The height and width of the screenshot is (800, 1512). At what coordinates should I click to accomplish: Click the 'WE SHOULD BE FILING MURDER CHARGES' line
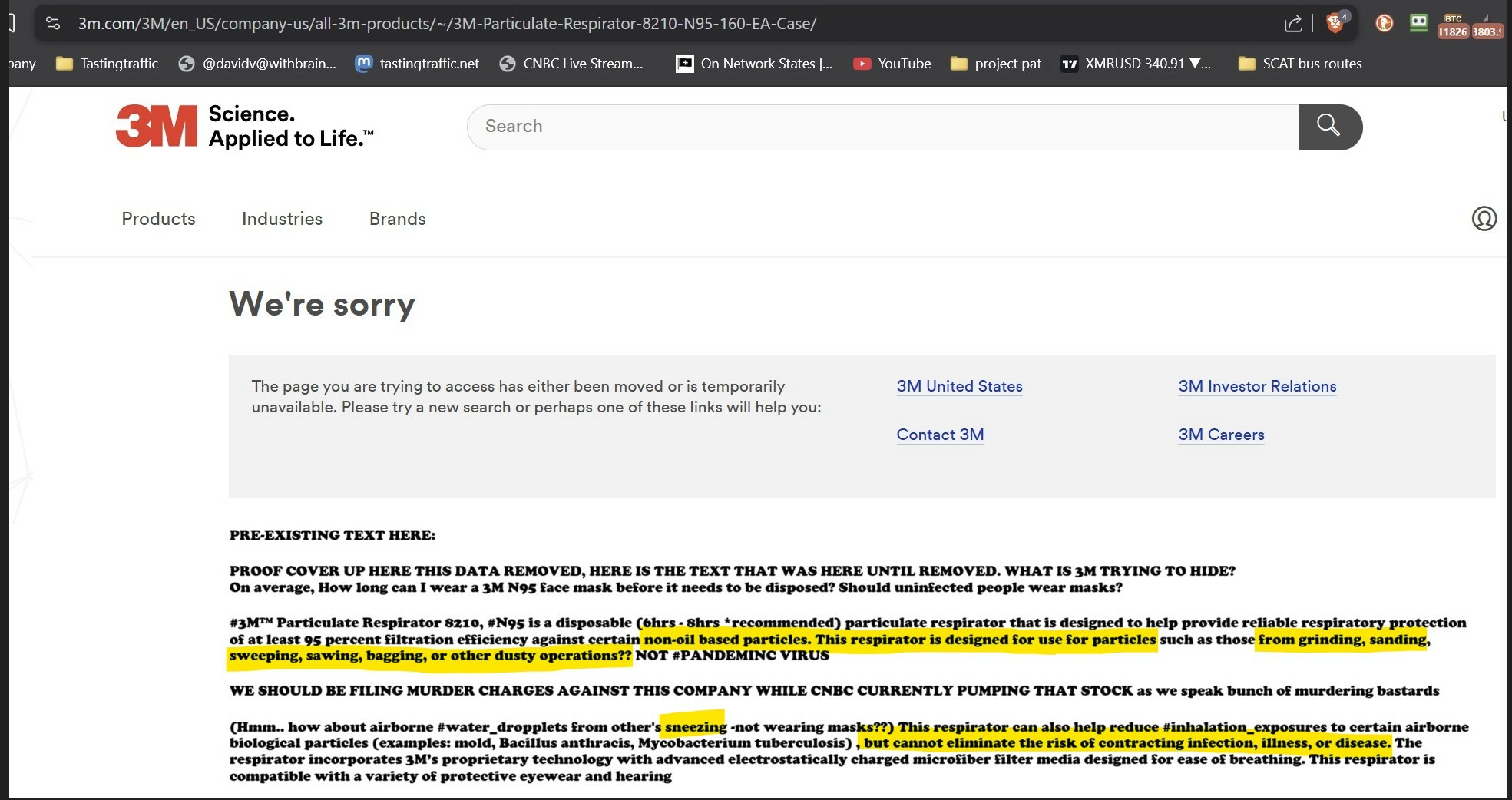[834, 690]
